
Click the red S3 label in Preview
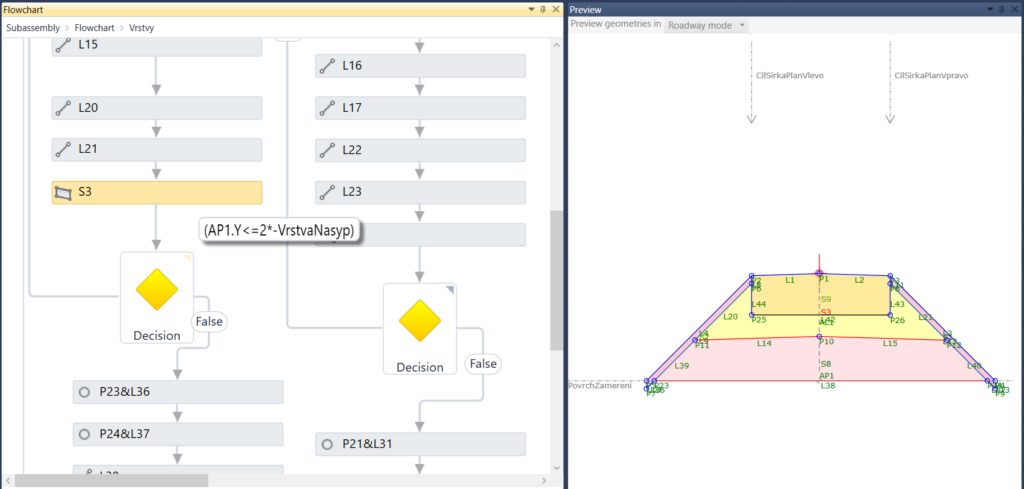click(826, 312)
